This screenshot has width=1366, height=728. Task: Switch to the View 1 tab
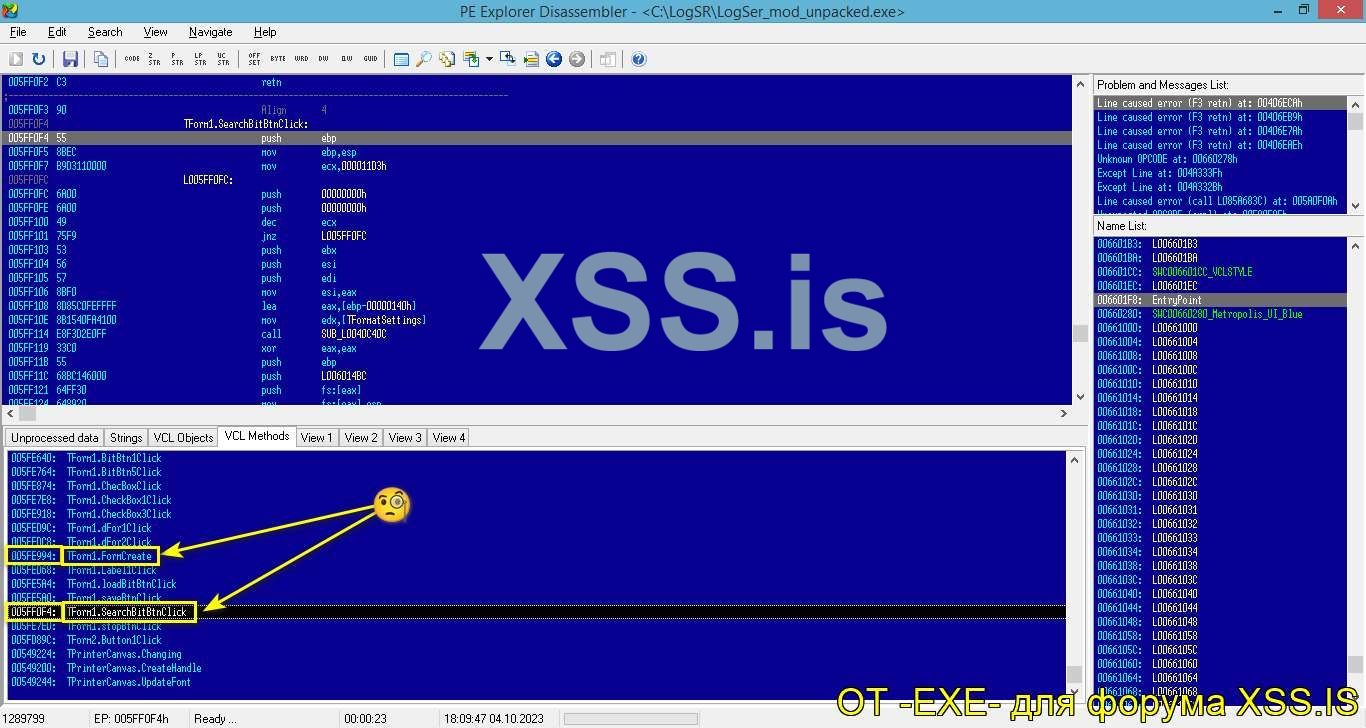coord(317,438)
